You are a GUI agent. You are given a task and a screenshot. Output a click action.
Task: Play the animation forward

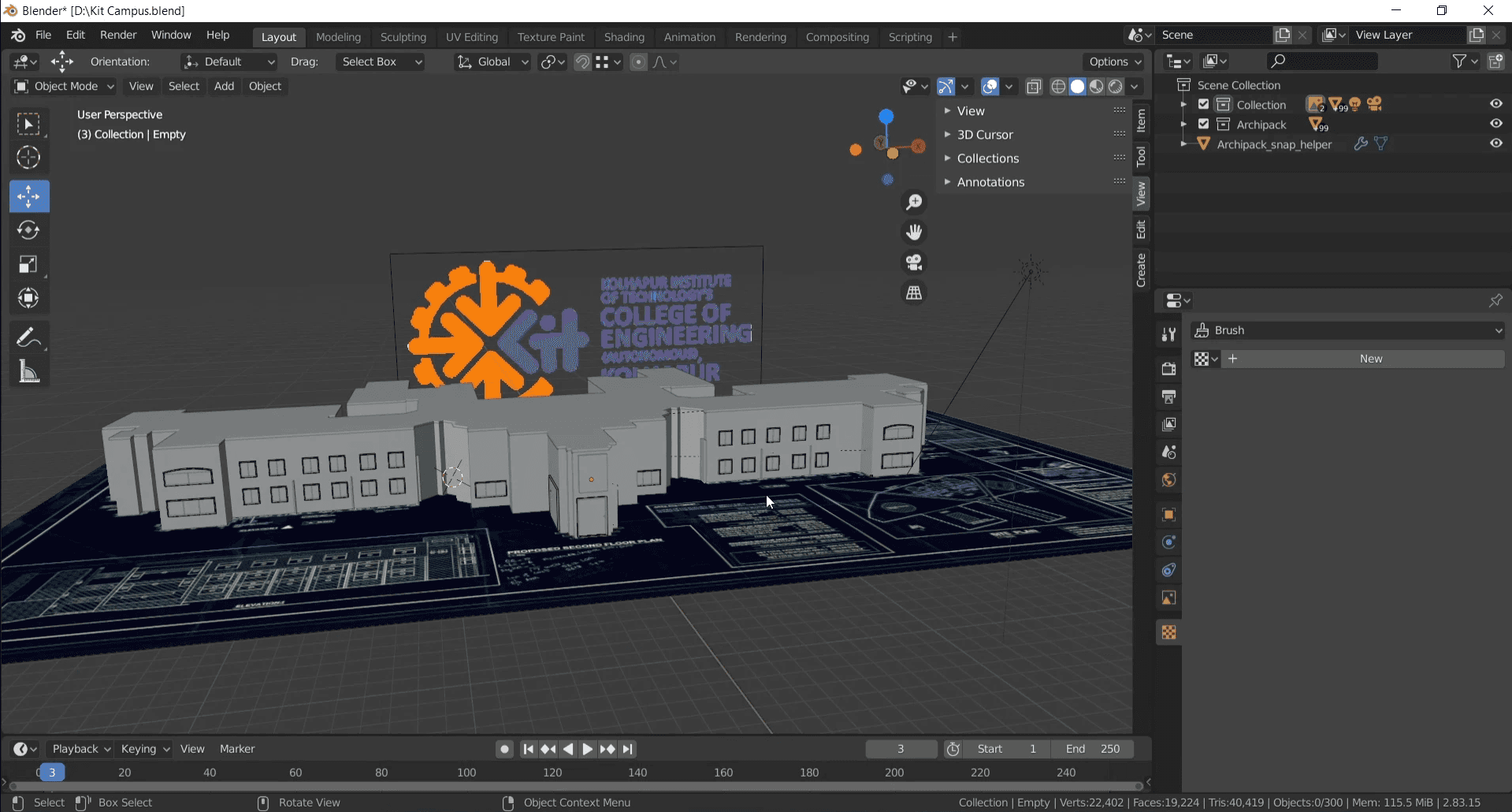click(x=587, y=749)
